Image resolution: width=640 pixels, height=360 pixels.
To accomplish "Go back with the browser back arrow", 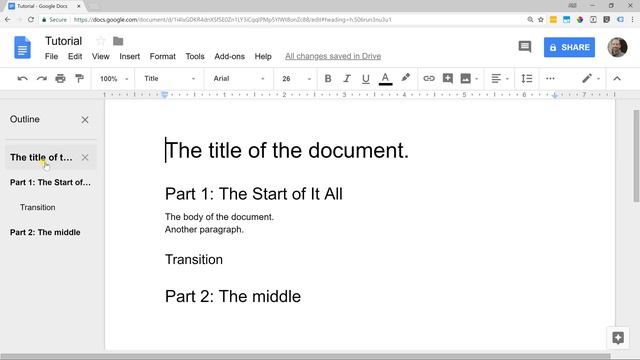I will [x=7, y=20].
